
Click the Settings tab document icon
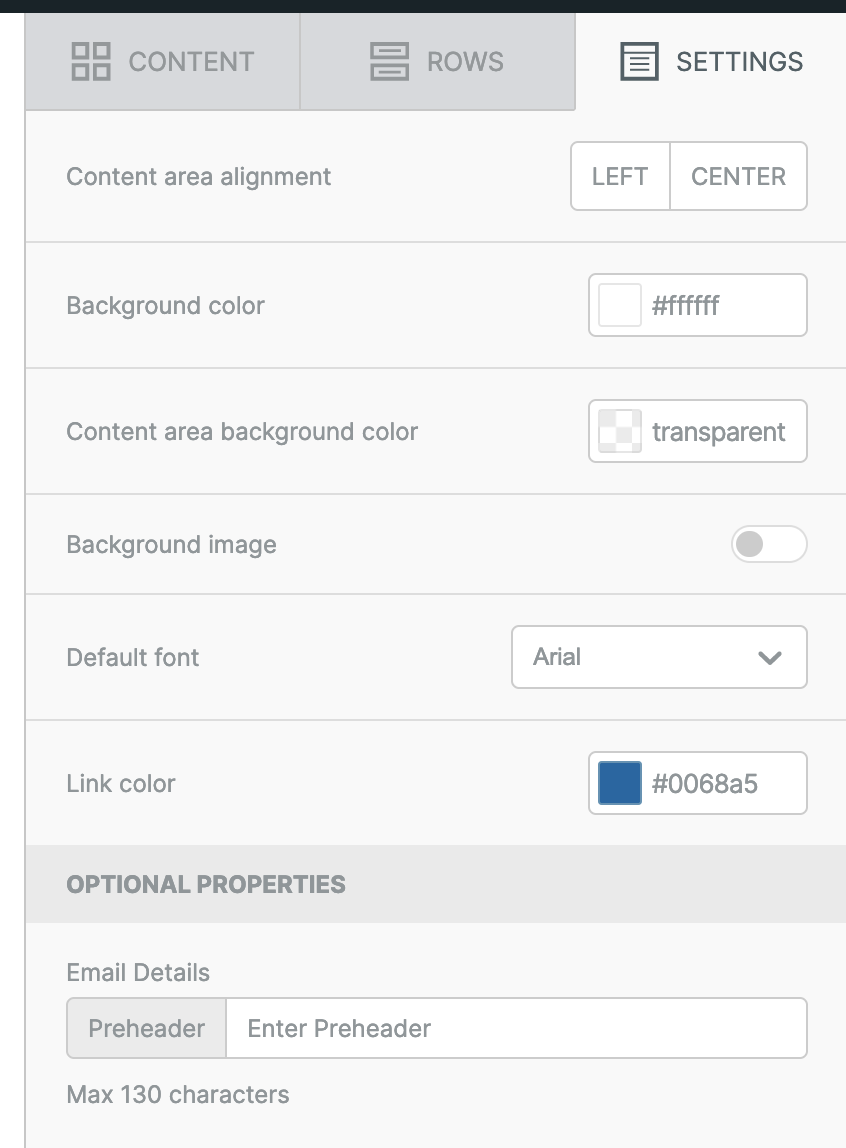tap(639, 62)
